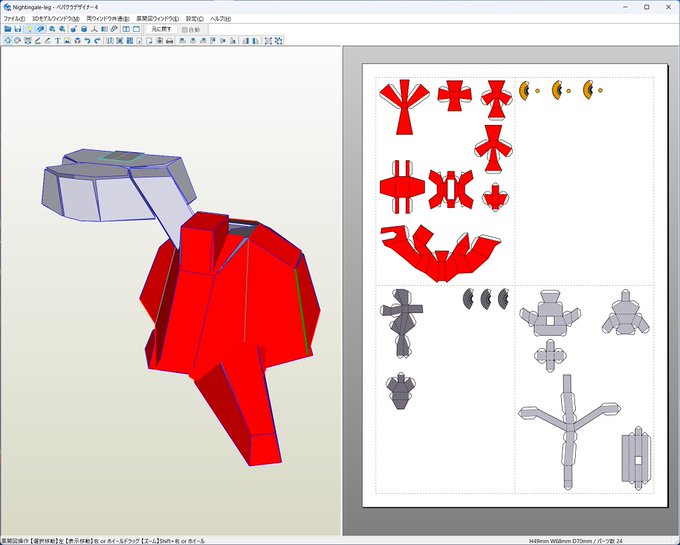The width and height of the screenshot is (680, 545).
Task: Click the paint bucket texture icon
Action: tap(73, 29)
